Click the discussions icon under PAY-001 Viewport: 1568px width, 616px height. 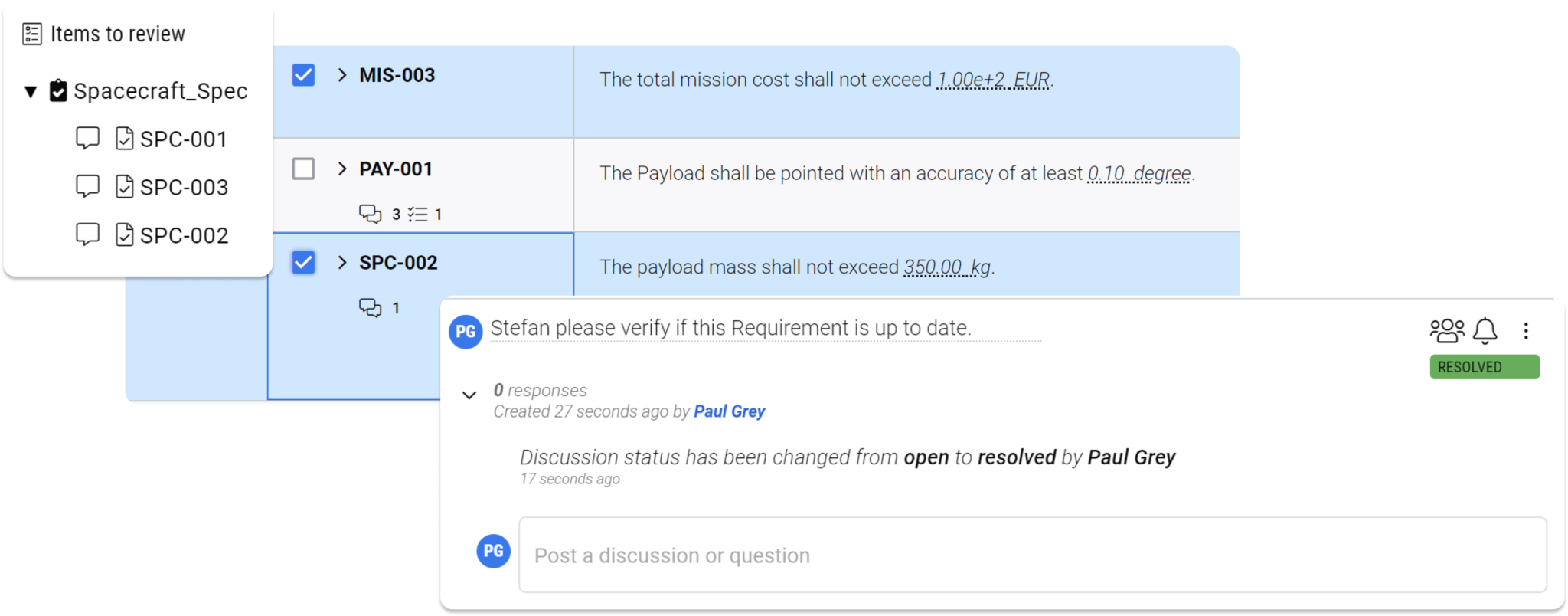(371, 214)
